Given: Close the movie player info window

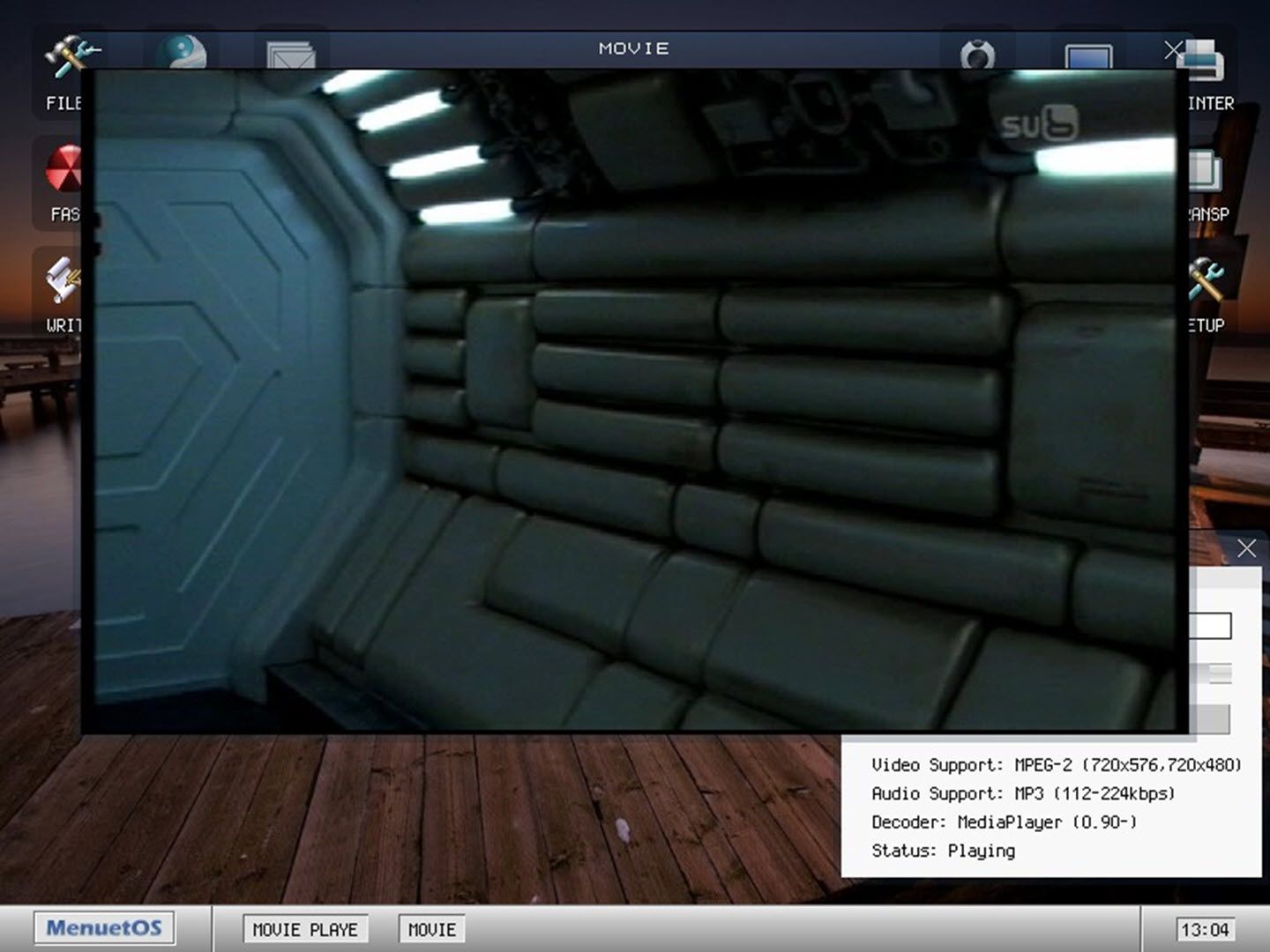Looking at the screenshot, I should coord(1246,548).
